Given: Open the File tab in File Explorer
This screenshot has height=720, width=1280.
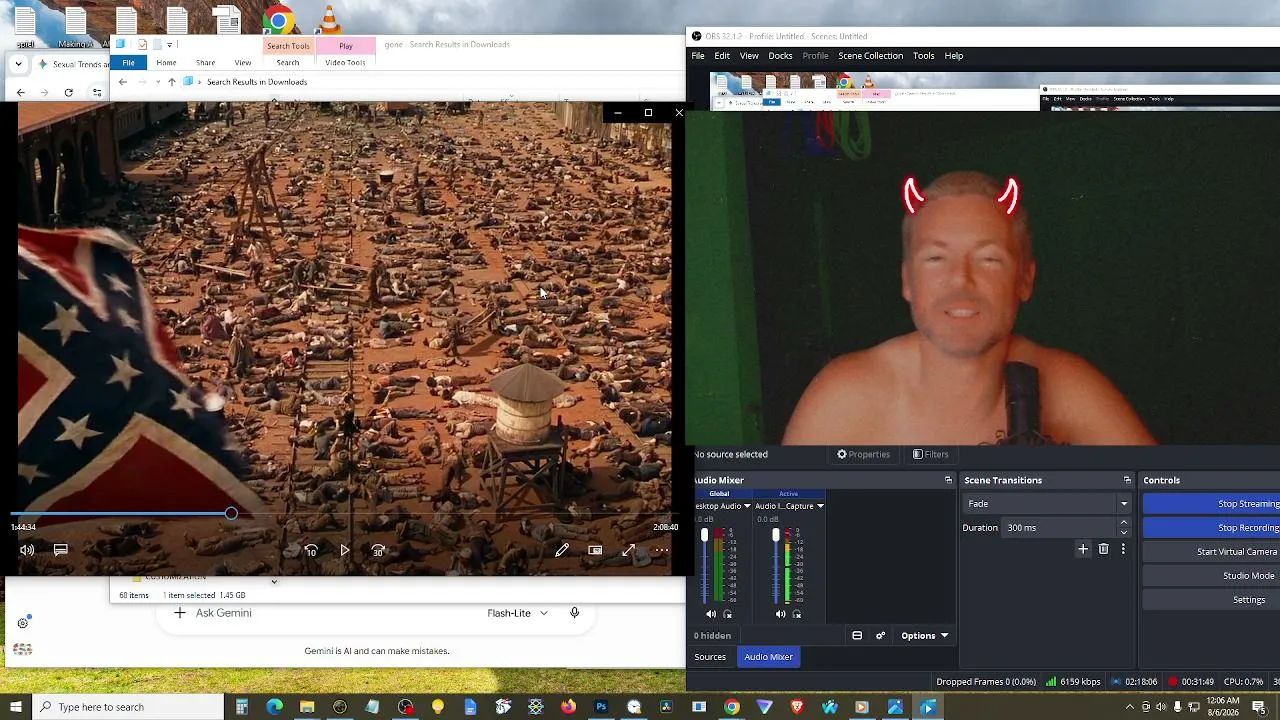Looking at the screenshot, I should point(128,63).
